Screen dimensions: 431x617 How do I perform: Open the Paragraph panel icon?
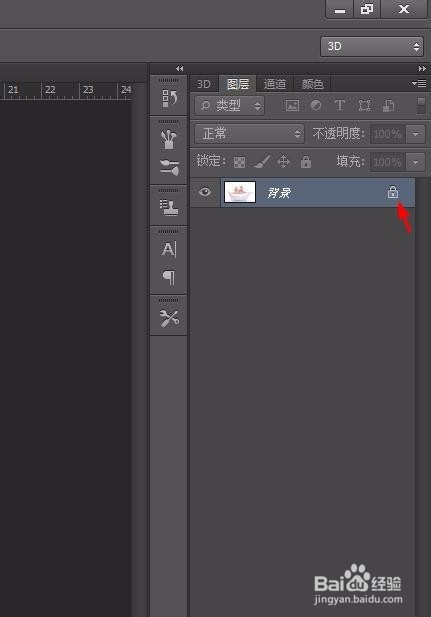point(169,277)
